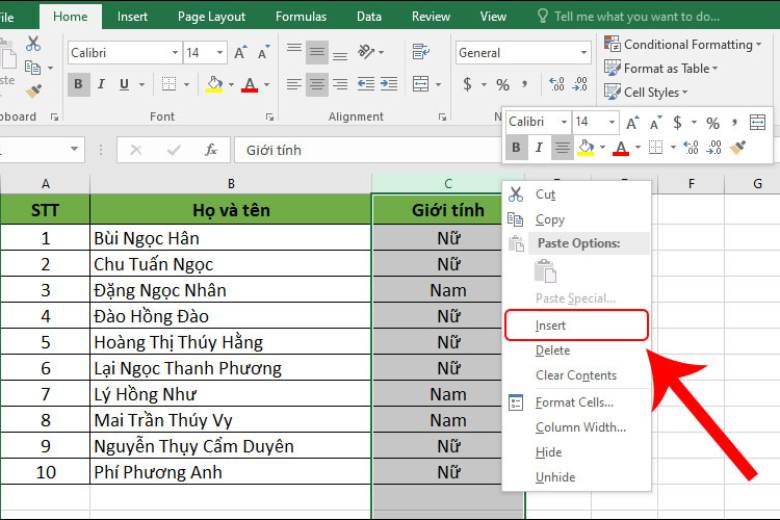Toggle Bold in the mini toolbar

click(x=516, y=147)
